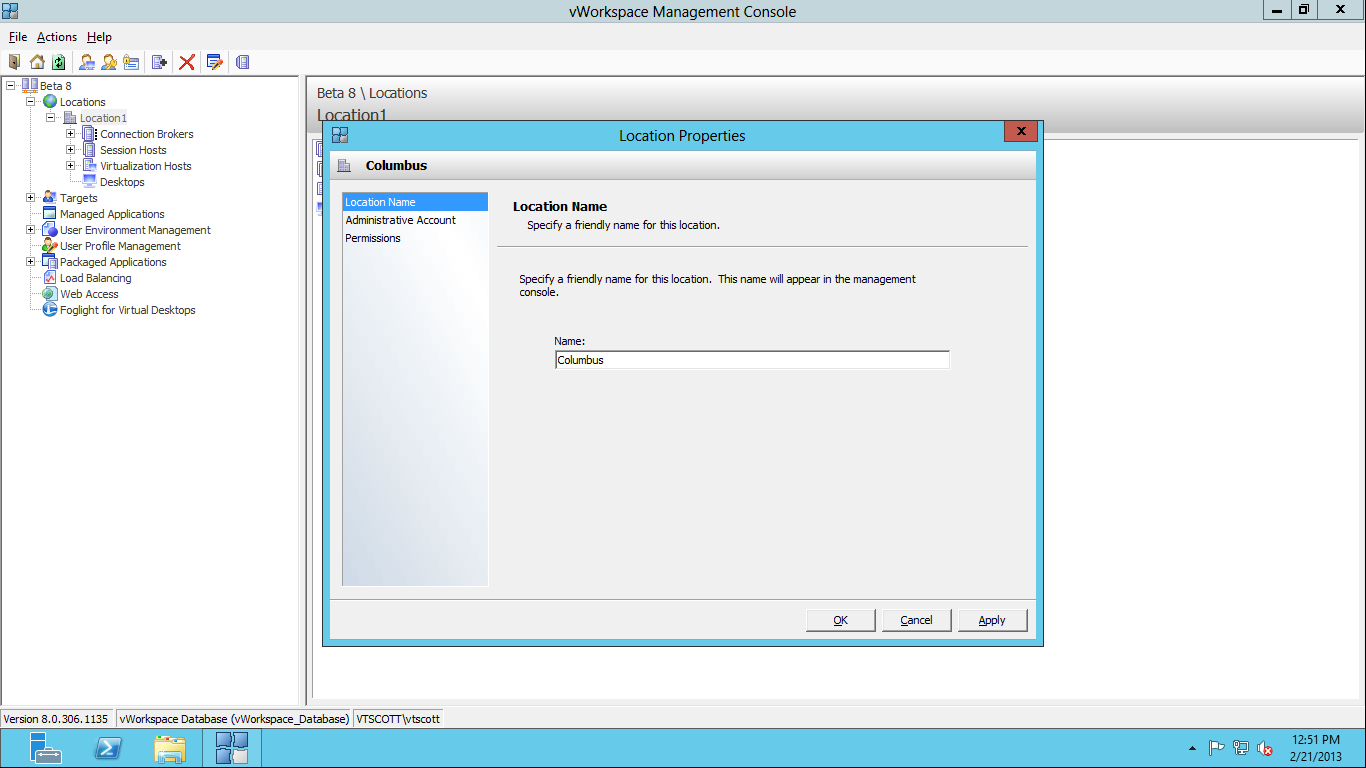Click the vWorkspace Database status entry
Image resolution: width=1366 pixels, height=768 pixels.
point(234,719)
